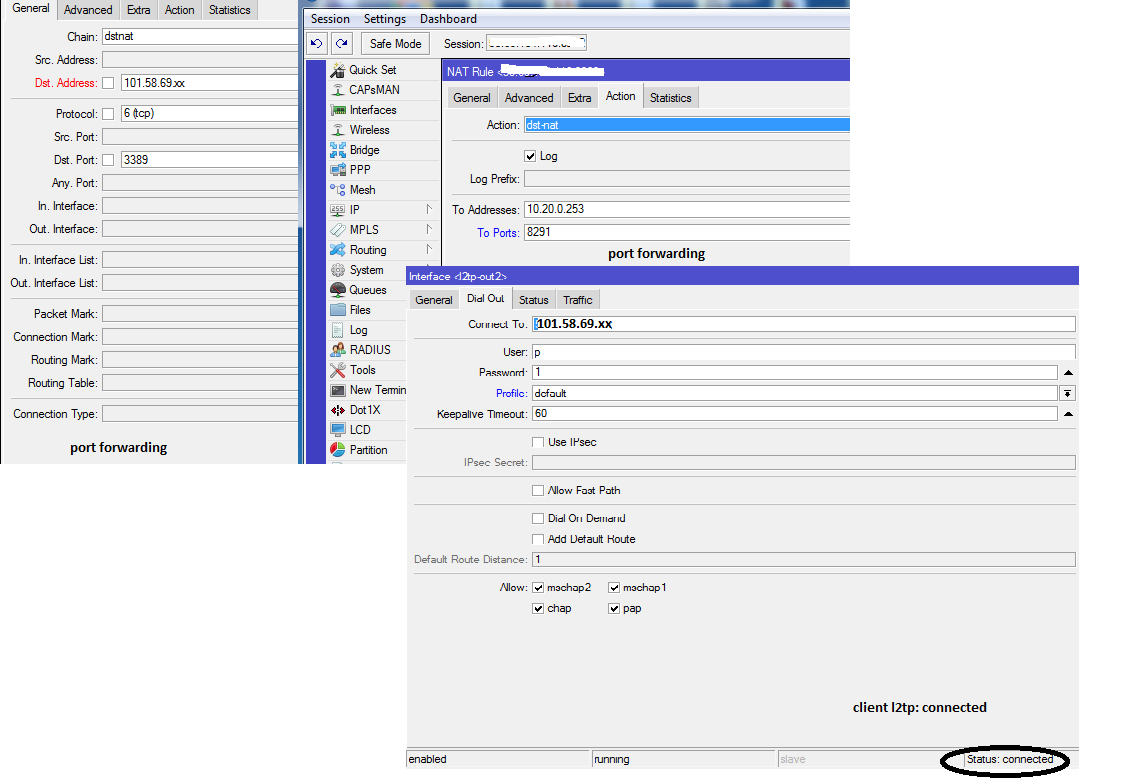Expand the IP submenu arrow
The width and height of the screenshot is (1147, 784).
429,209
